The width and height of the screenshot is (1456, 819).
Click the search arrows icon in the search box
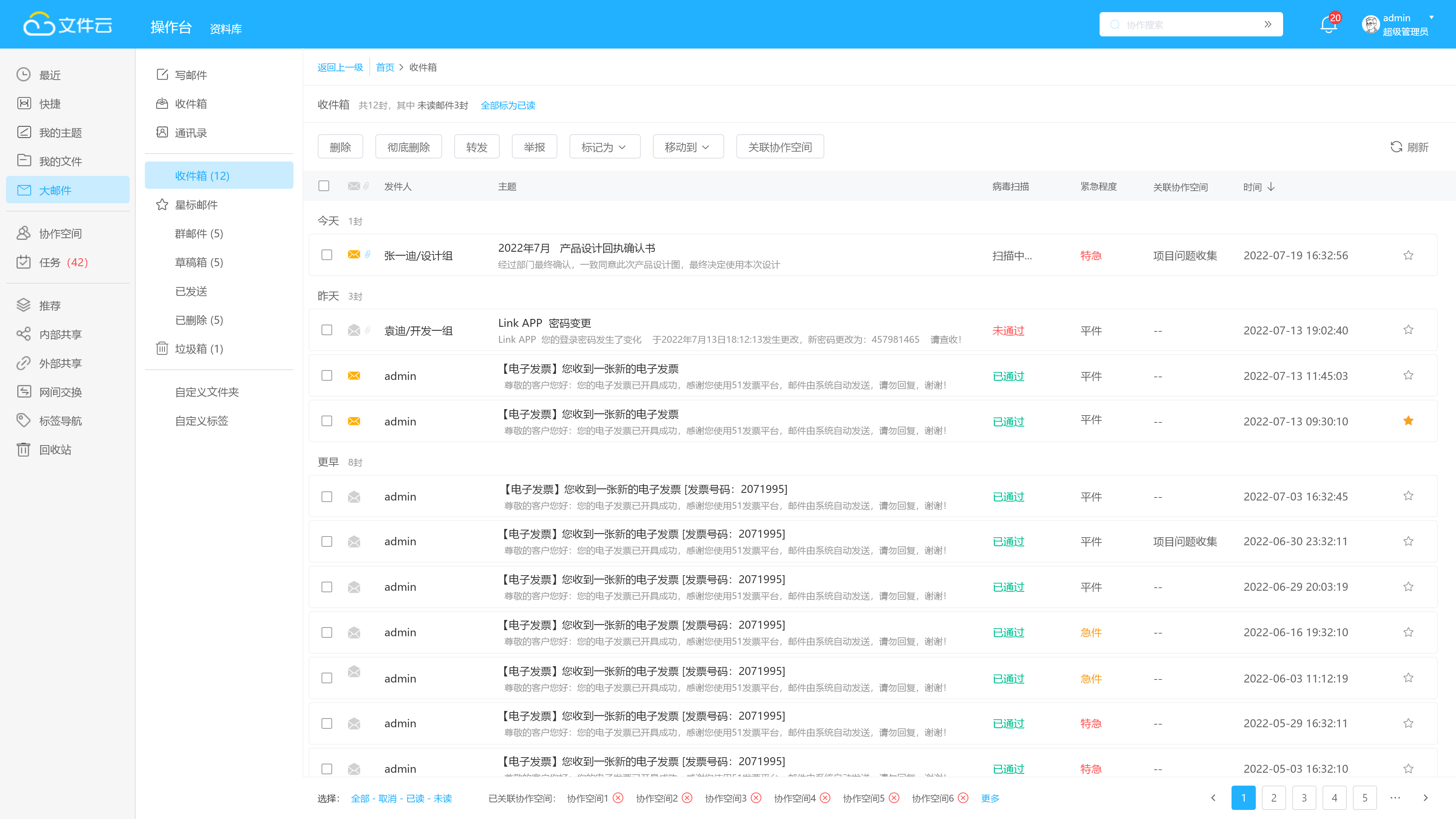click(1268, 25)
